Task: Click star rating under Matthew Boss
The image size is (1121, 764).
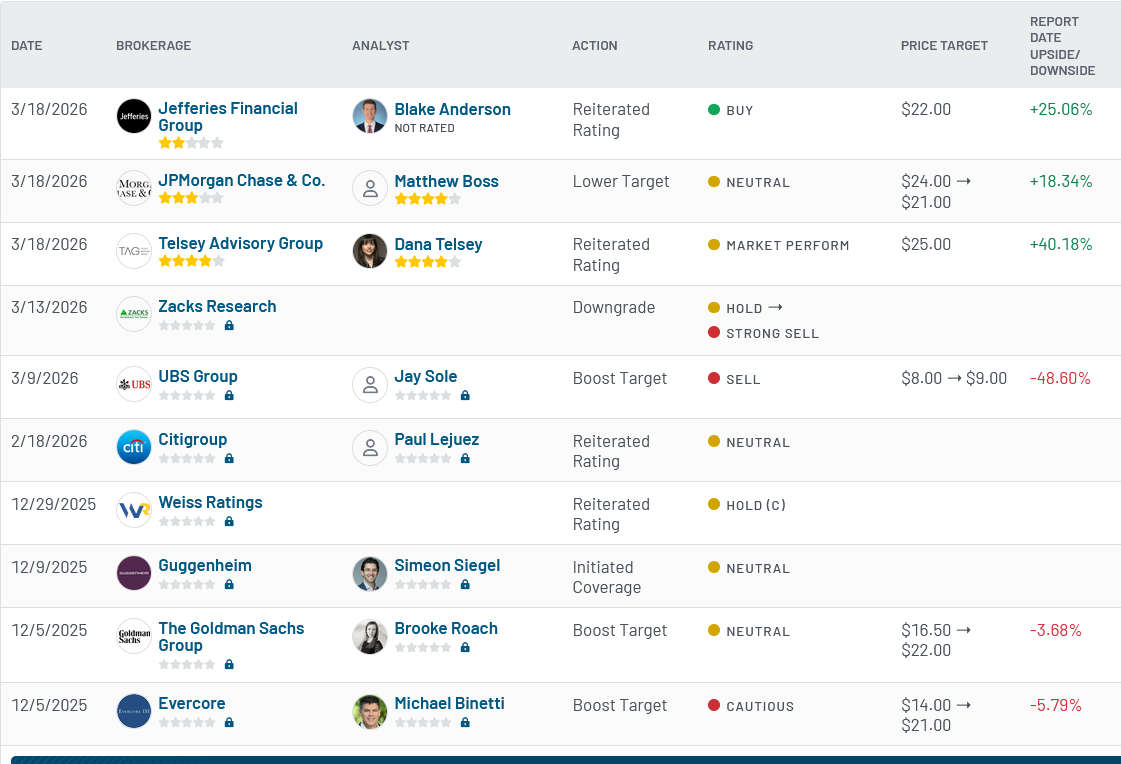Action: (x=428, y=199)
